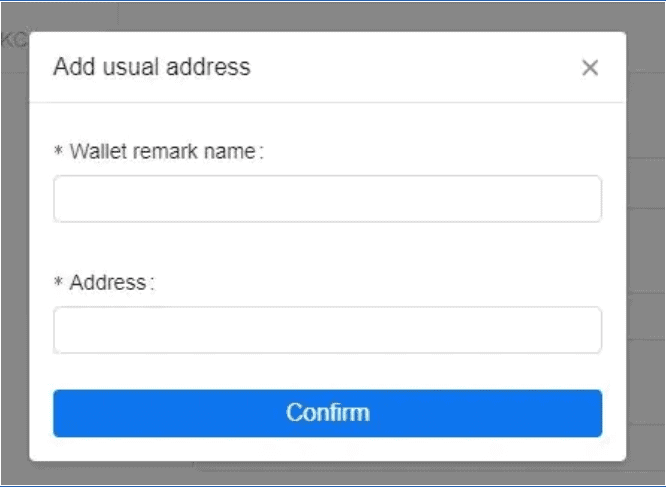The width and height of the screenshot is (666, 490).
Task: Click the dialog header bar
Action: [x=400, y=68]
